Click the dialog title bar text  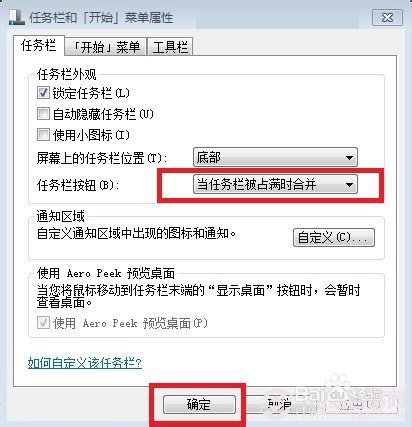pyautogui.click(x=101, y=17)
